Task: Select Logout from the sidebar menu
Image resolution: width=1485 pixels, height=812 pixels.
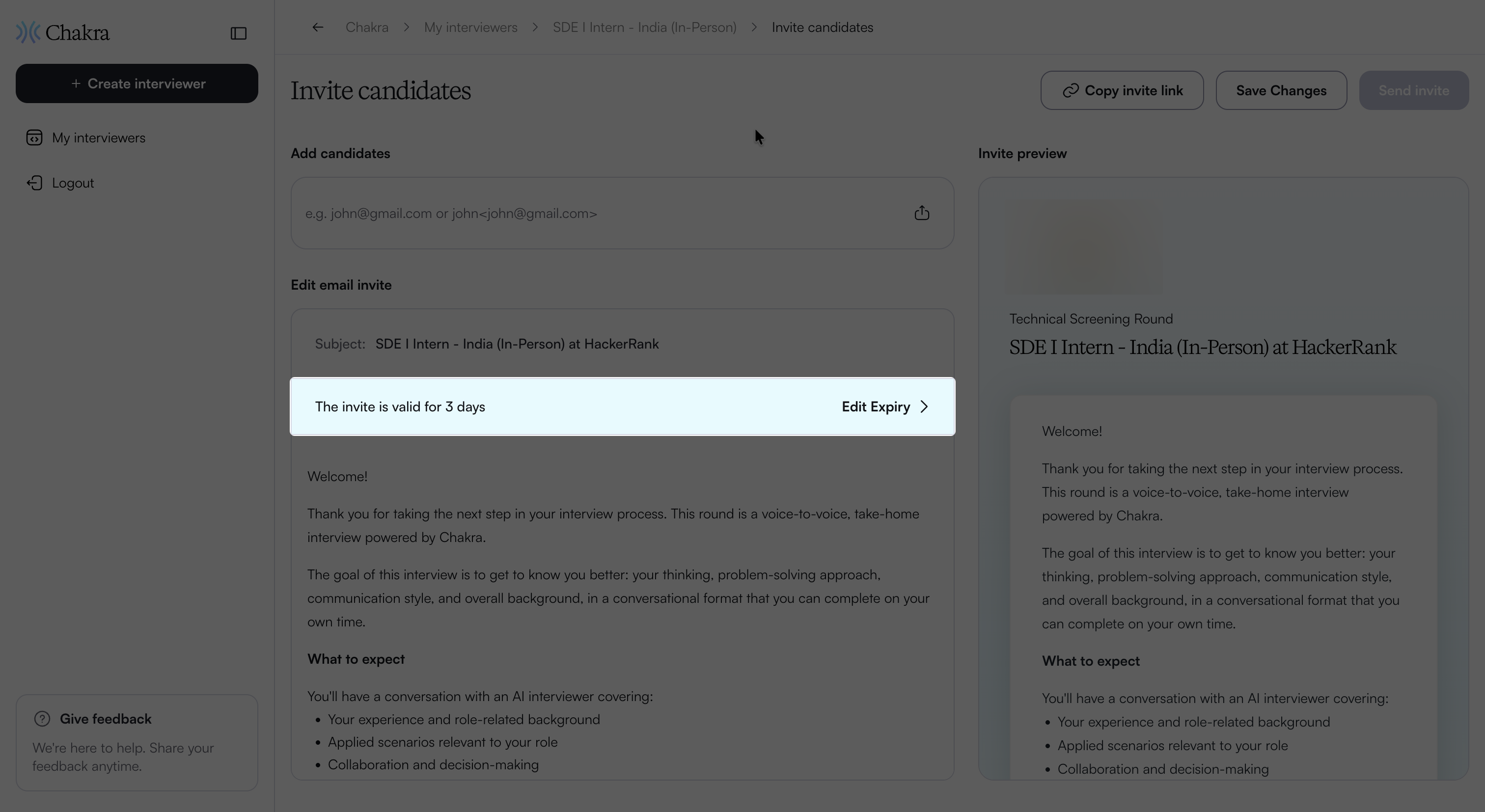Action: pyautogui.click(x=73, y=183)
